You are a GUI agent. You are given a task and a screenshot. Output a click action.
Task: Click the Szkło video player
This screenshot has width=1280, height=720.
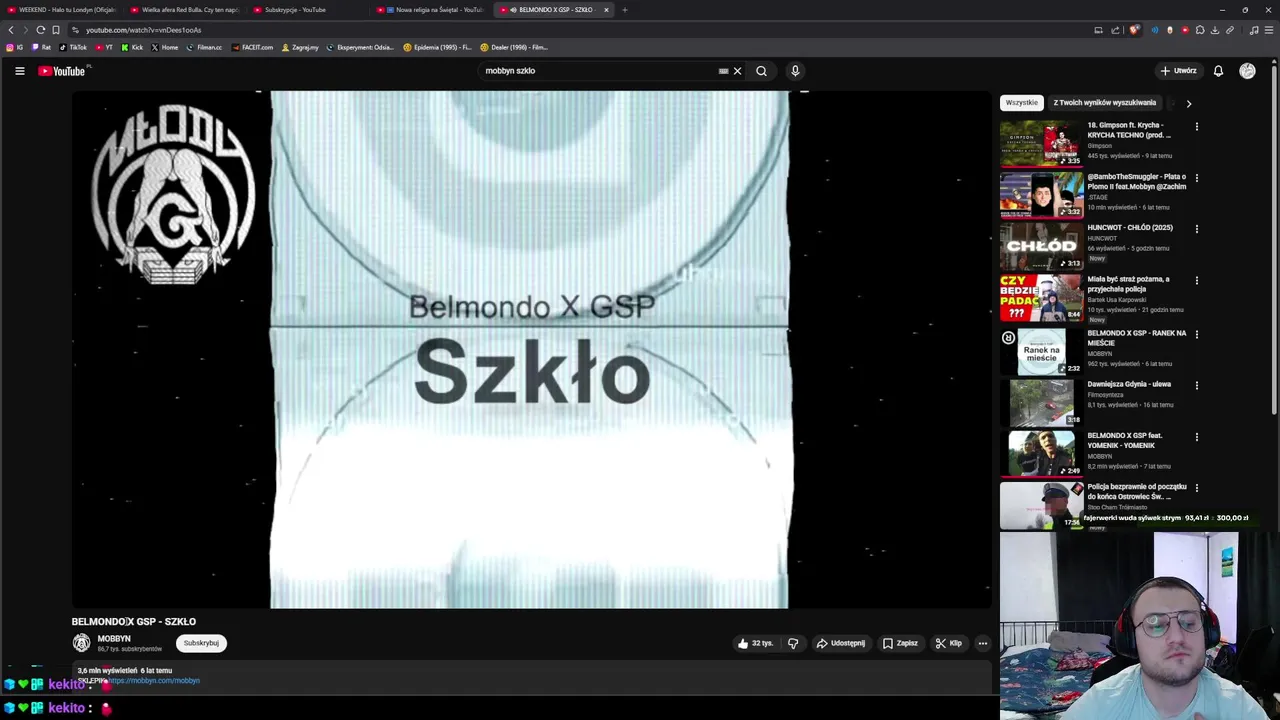(531, 350)
